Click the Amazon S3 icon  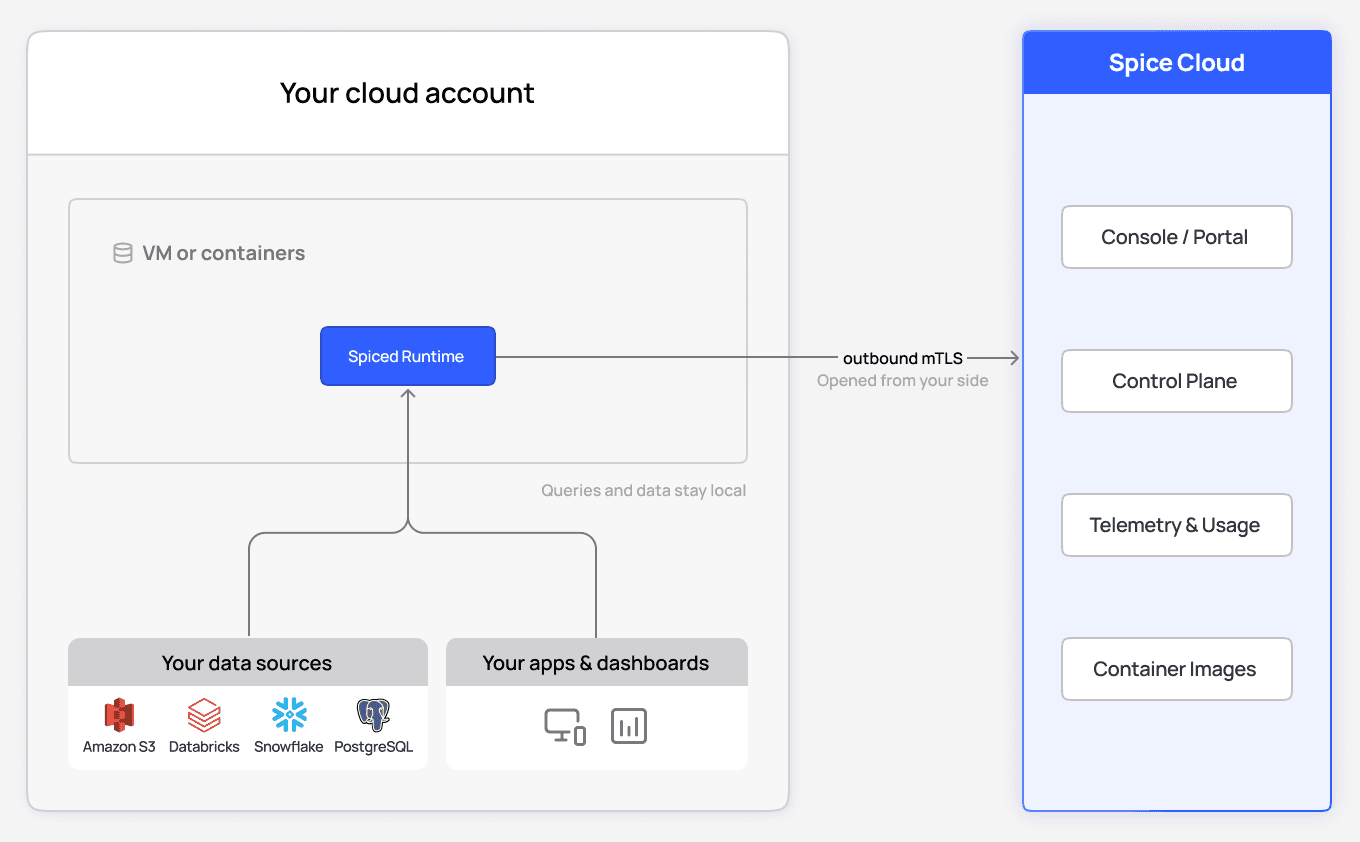[x=119, y=715]
